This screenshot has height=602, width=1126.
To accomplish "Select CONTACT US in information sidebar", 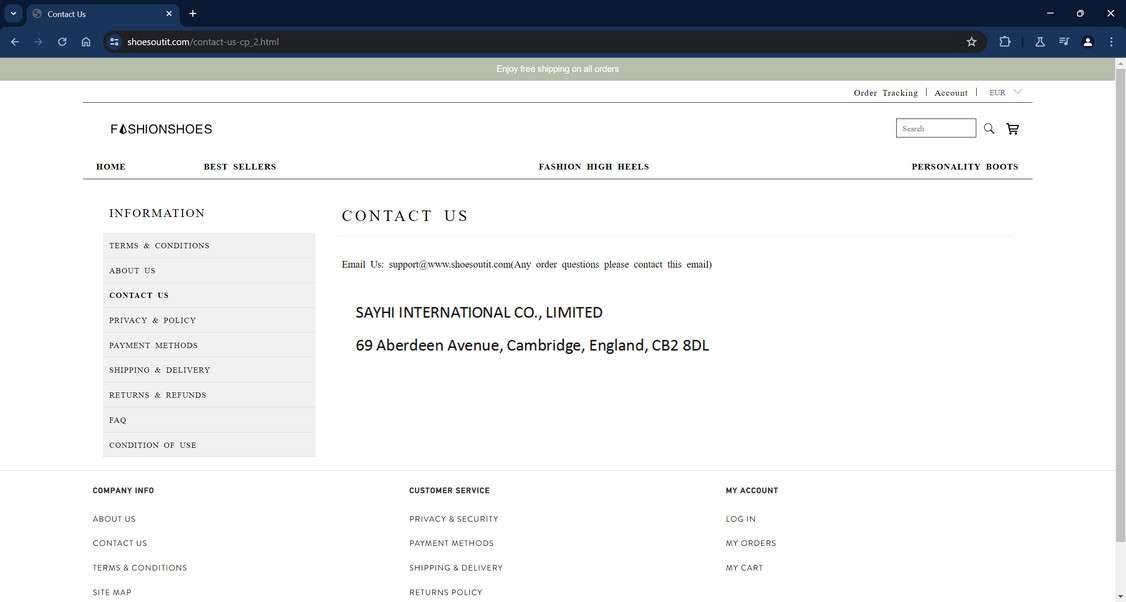I will [x=209, y=295].
